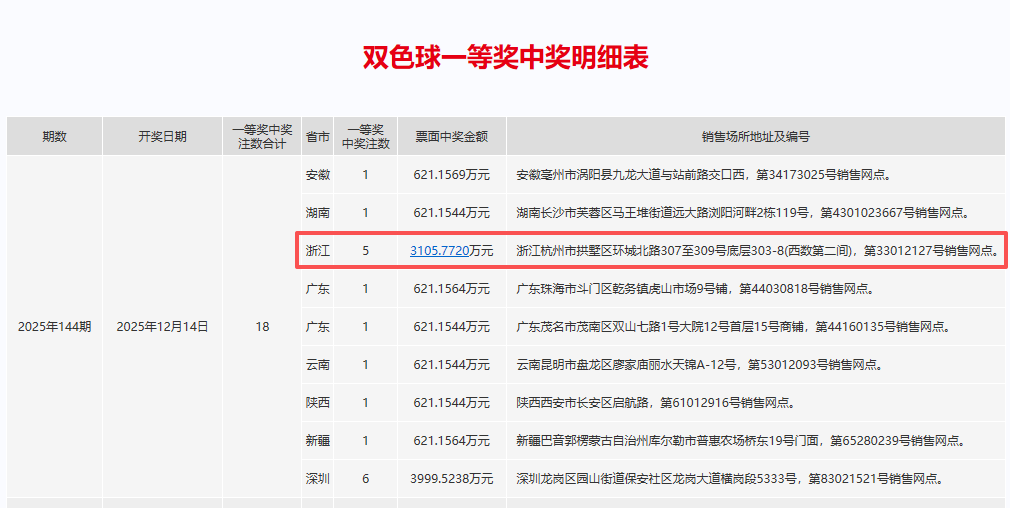This screenshot has width=1010, height=508.
Task: Click the 广东珠海市斗门区 sales address
Action: coord(694,289)
